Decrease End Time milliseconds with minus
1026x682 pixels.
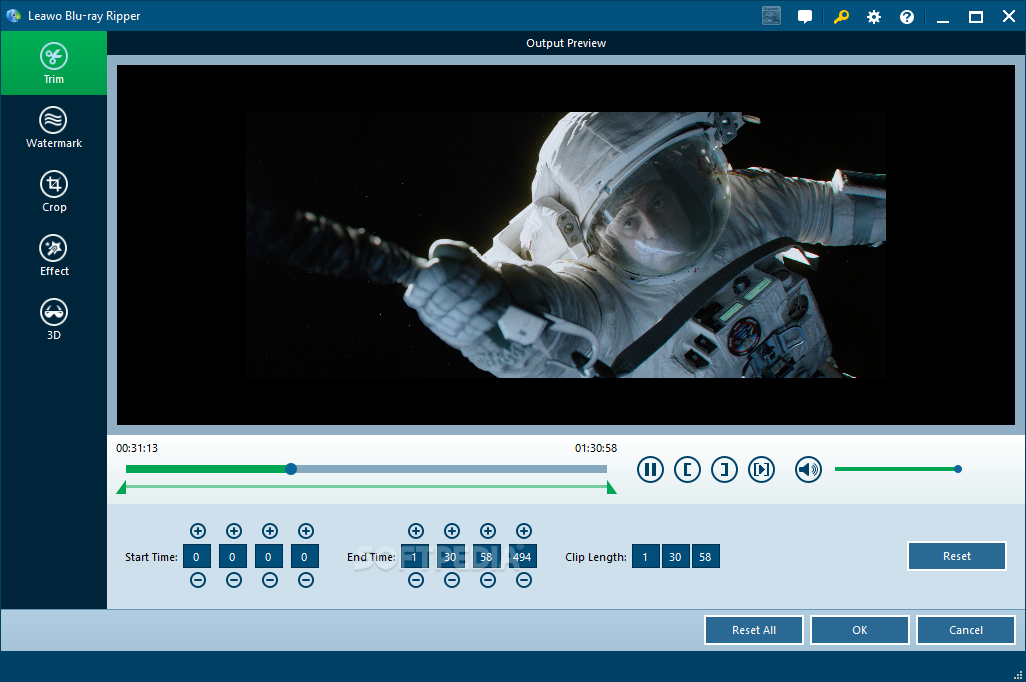523,580
